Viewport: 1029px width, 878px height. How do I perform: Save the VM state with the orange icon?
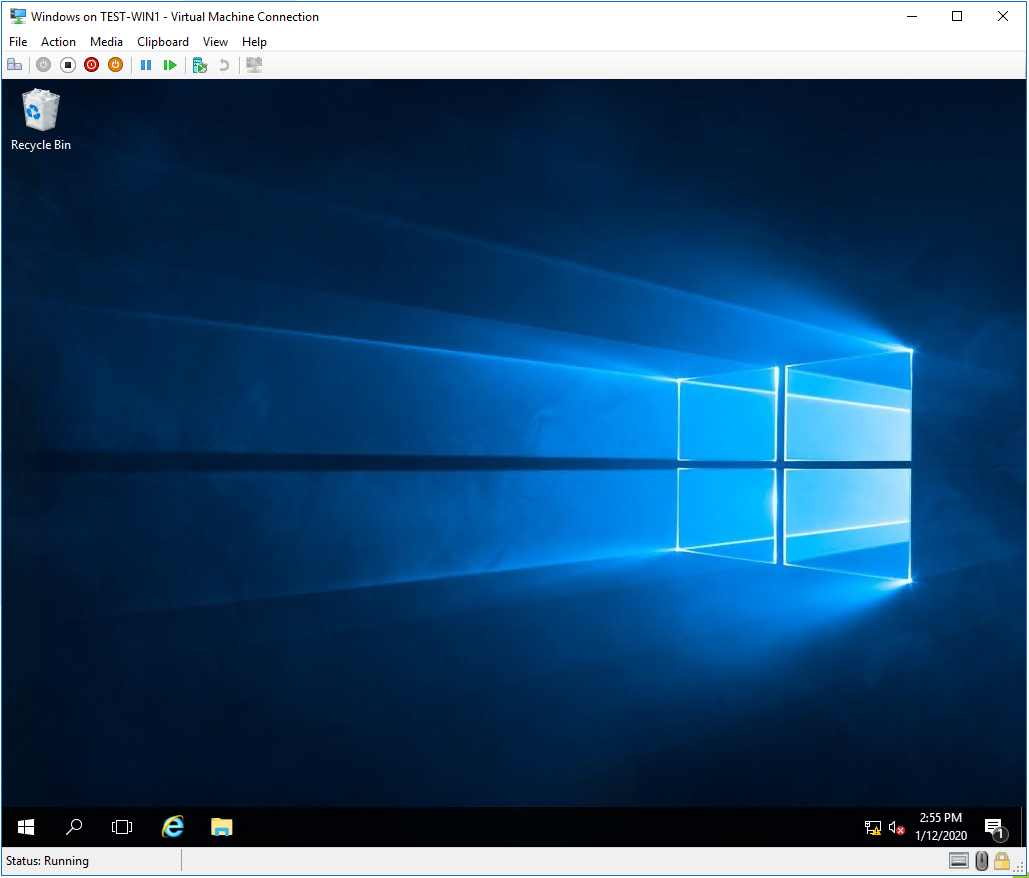[x=116, y=65]
